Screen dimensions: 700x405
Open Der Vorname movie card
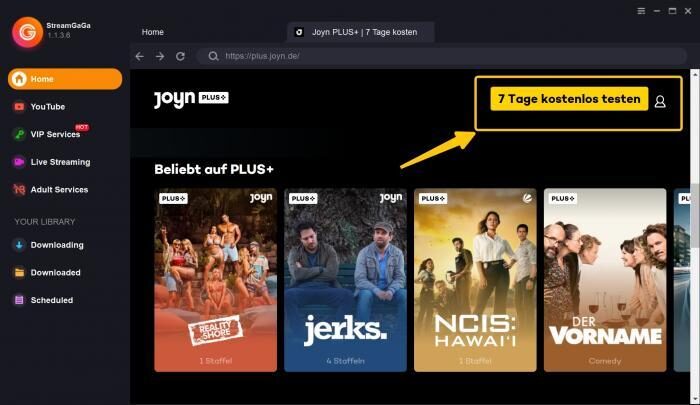pyautogui.click(x=605, y=280)
